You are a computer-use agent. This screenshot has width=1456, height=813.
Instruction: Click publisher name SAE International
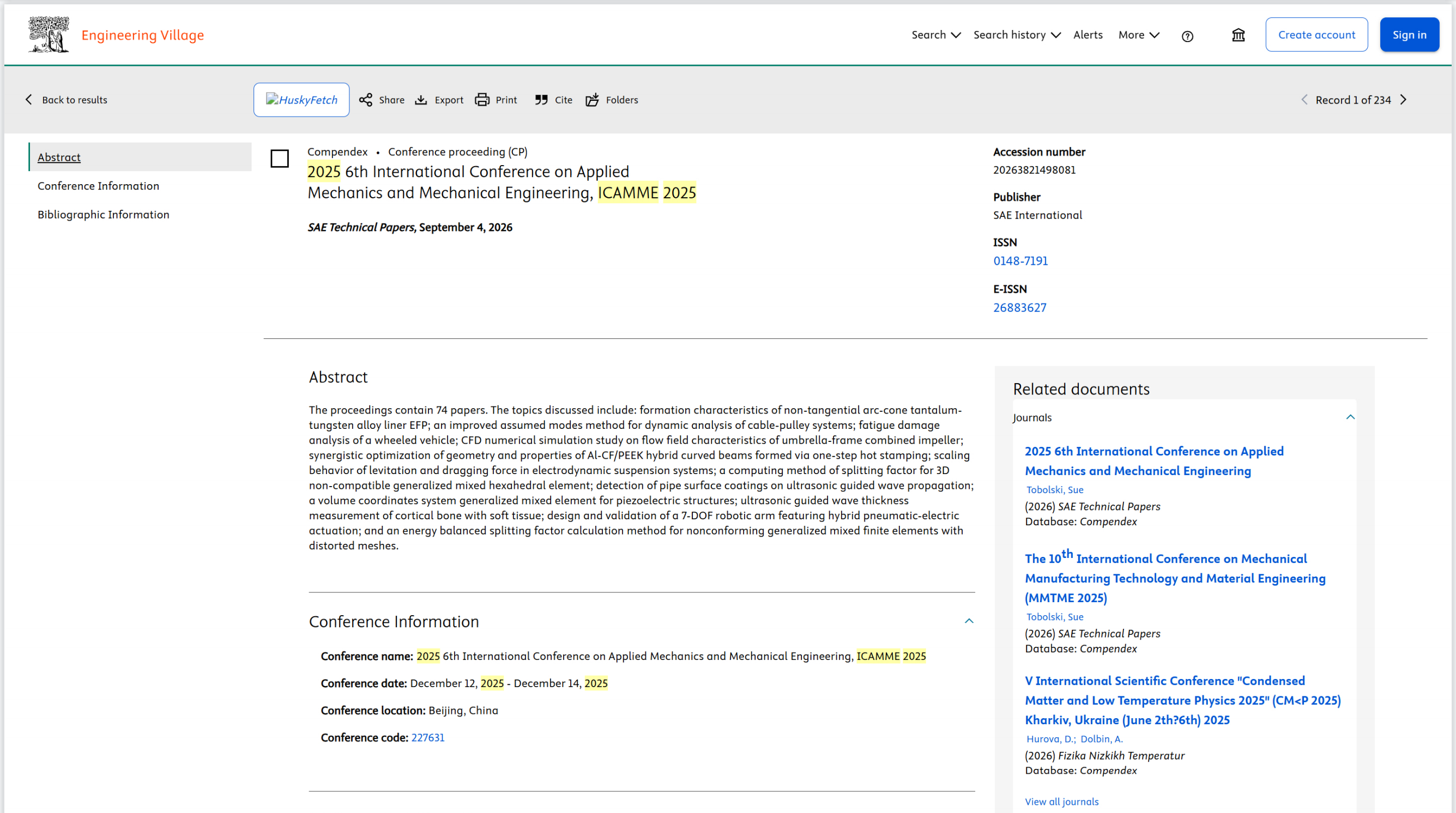[x=1038, y=215]
